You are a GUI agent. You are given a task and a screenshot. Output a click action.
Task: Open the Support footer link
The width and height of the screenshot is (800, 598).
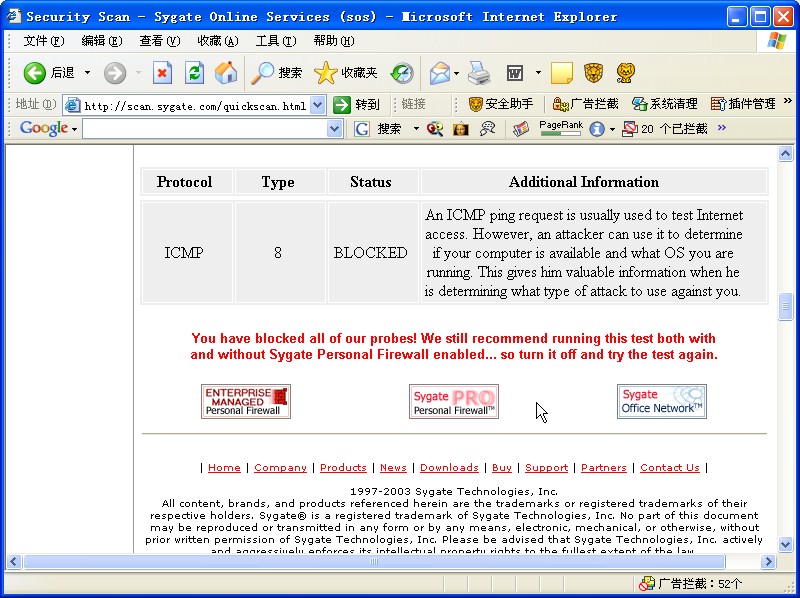click(x=546, y=468)
